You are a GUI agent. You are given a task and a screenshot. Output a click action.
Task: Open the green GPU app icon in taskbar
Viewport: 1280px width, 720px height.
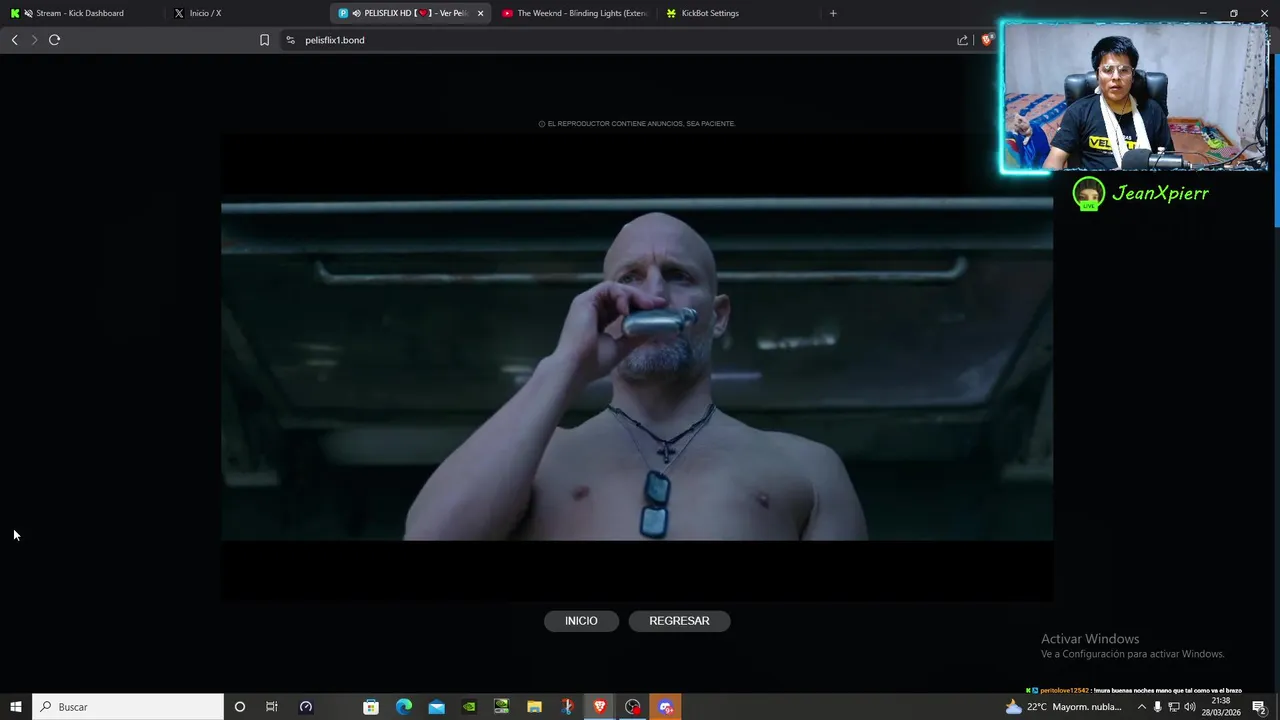pos(502,707)
